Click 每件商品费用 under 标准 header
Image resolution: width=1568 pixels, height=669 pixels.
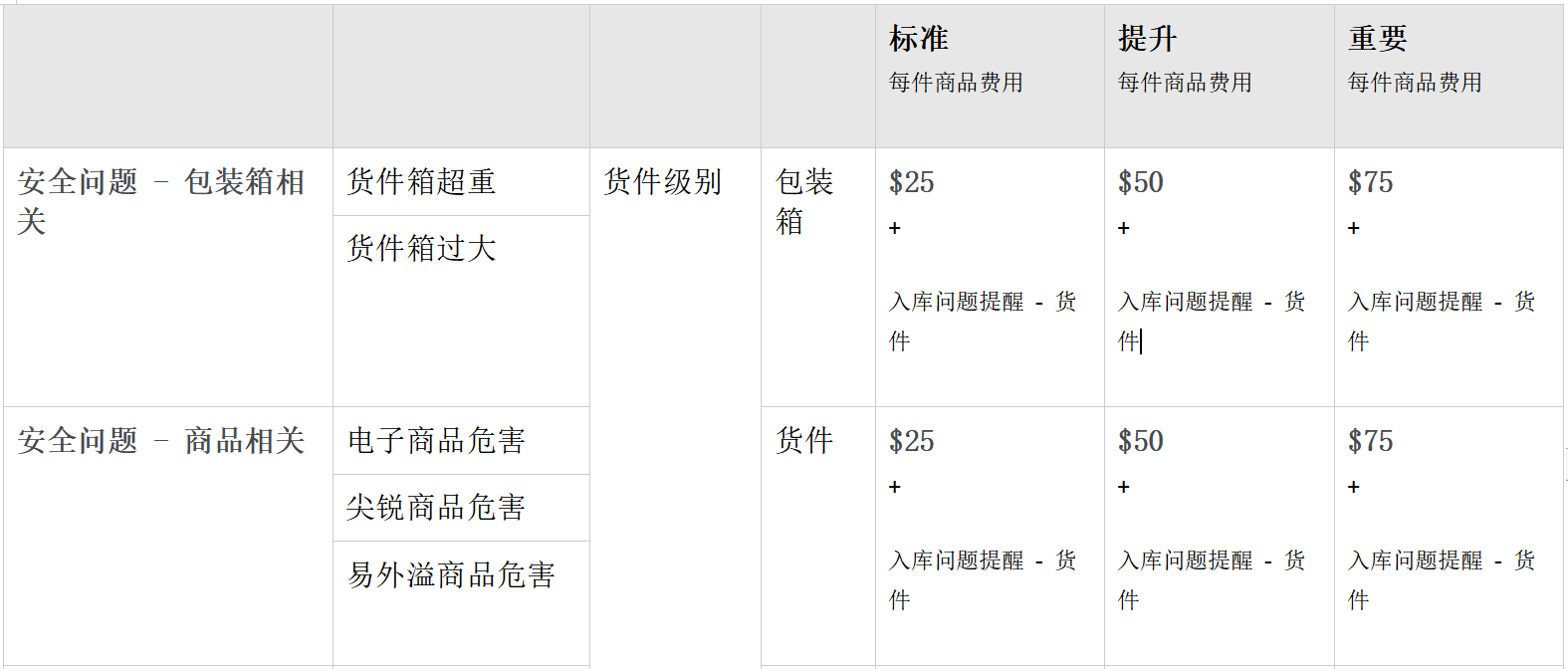click(956, 83)
